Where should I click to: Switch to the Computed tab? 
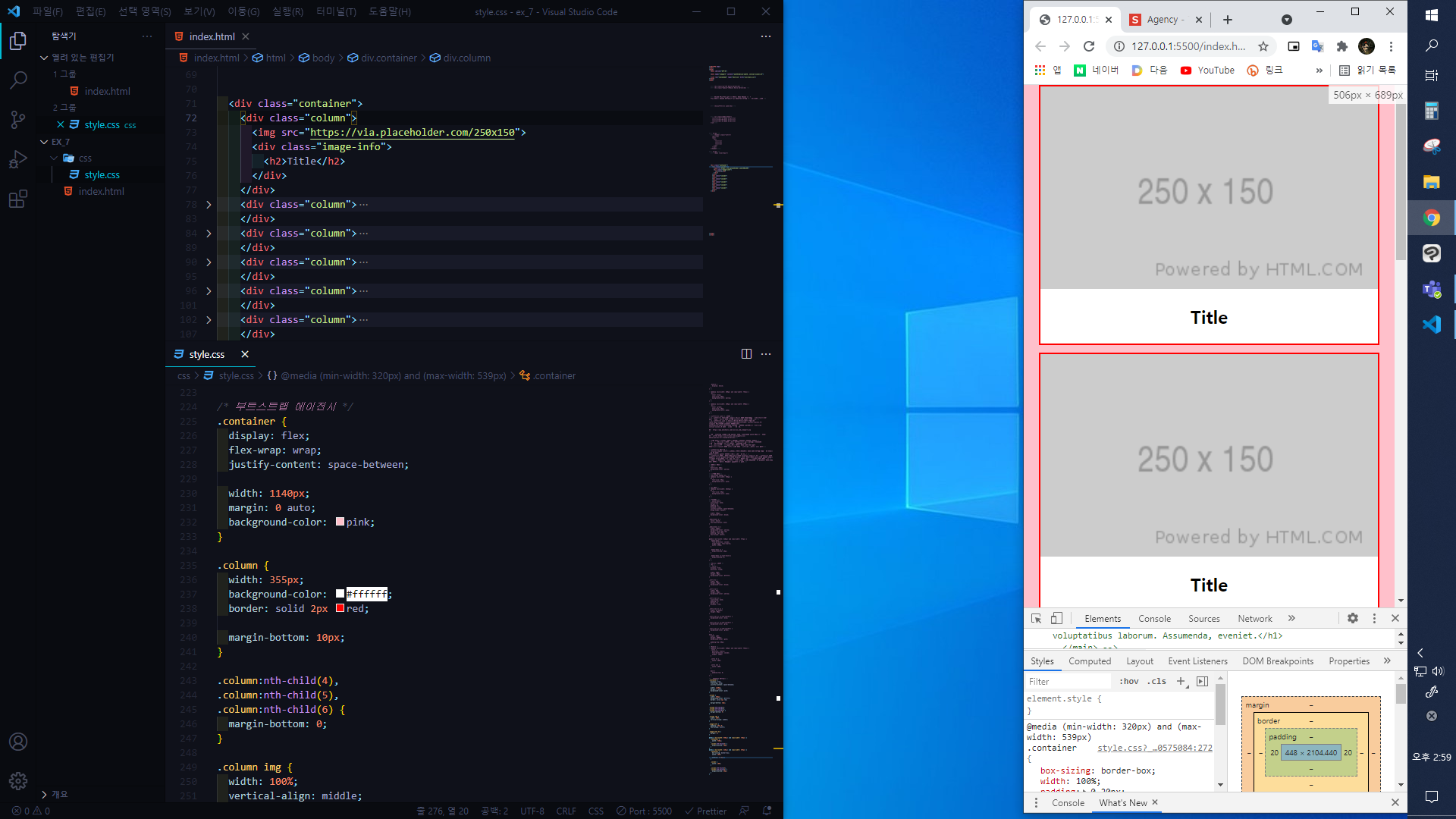[1090, 661]
